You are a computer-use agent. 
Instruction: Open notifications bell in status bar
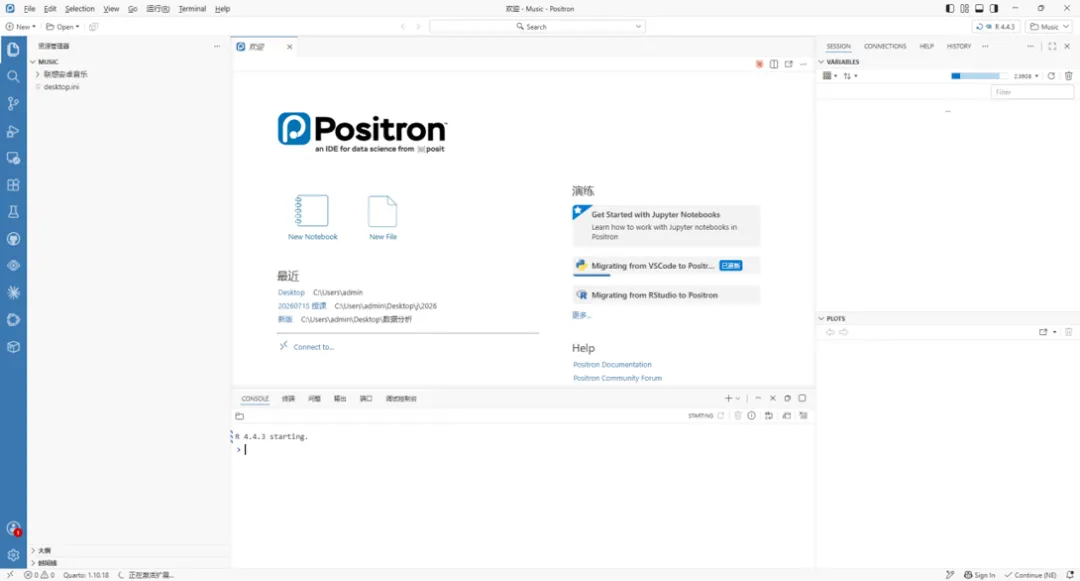point(1070,575)
